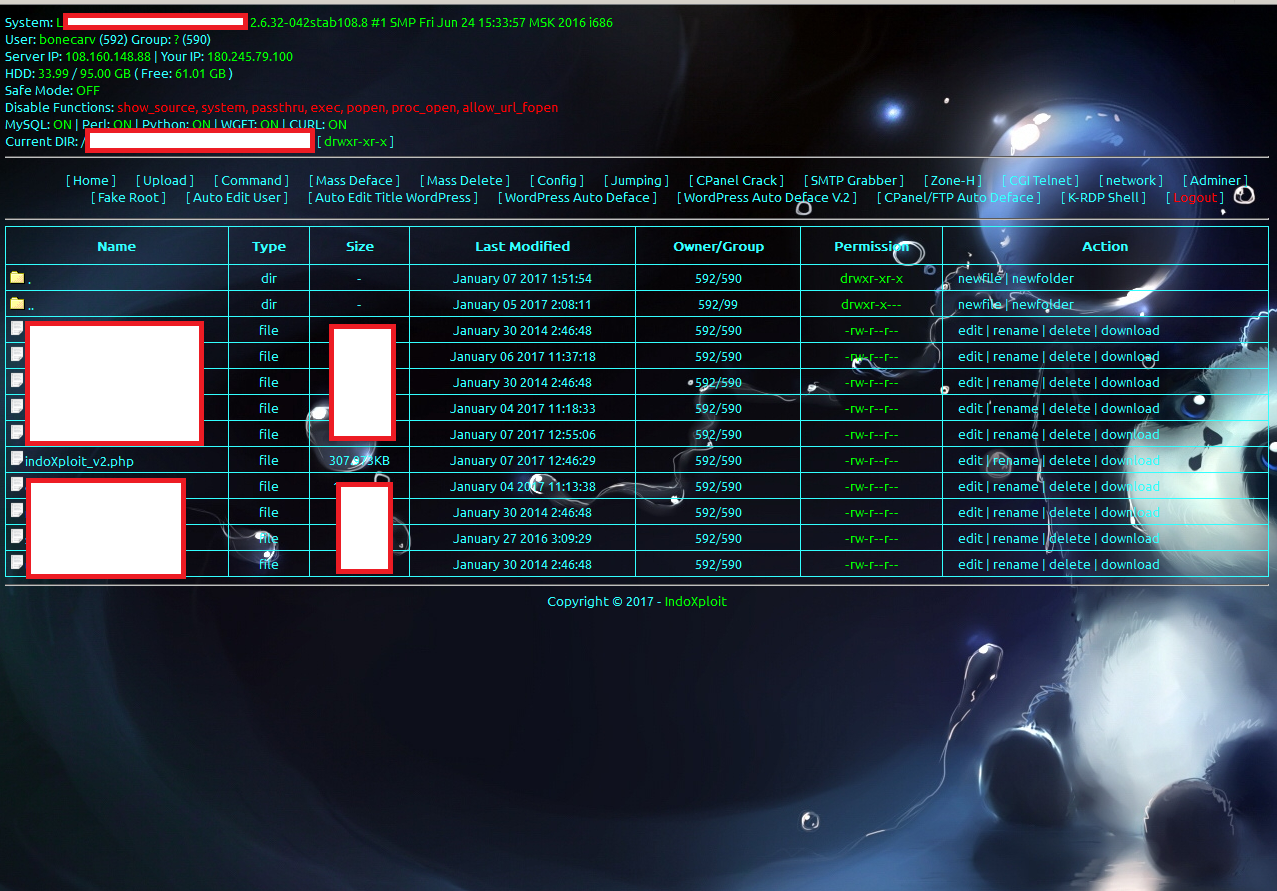Screen dimensions: 1277x891
Task: Click the file icon beside indoXploit_v2.php
Action: pos(15,459)
